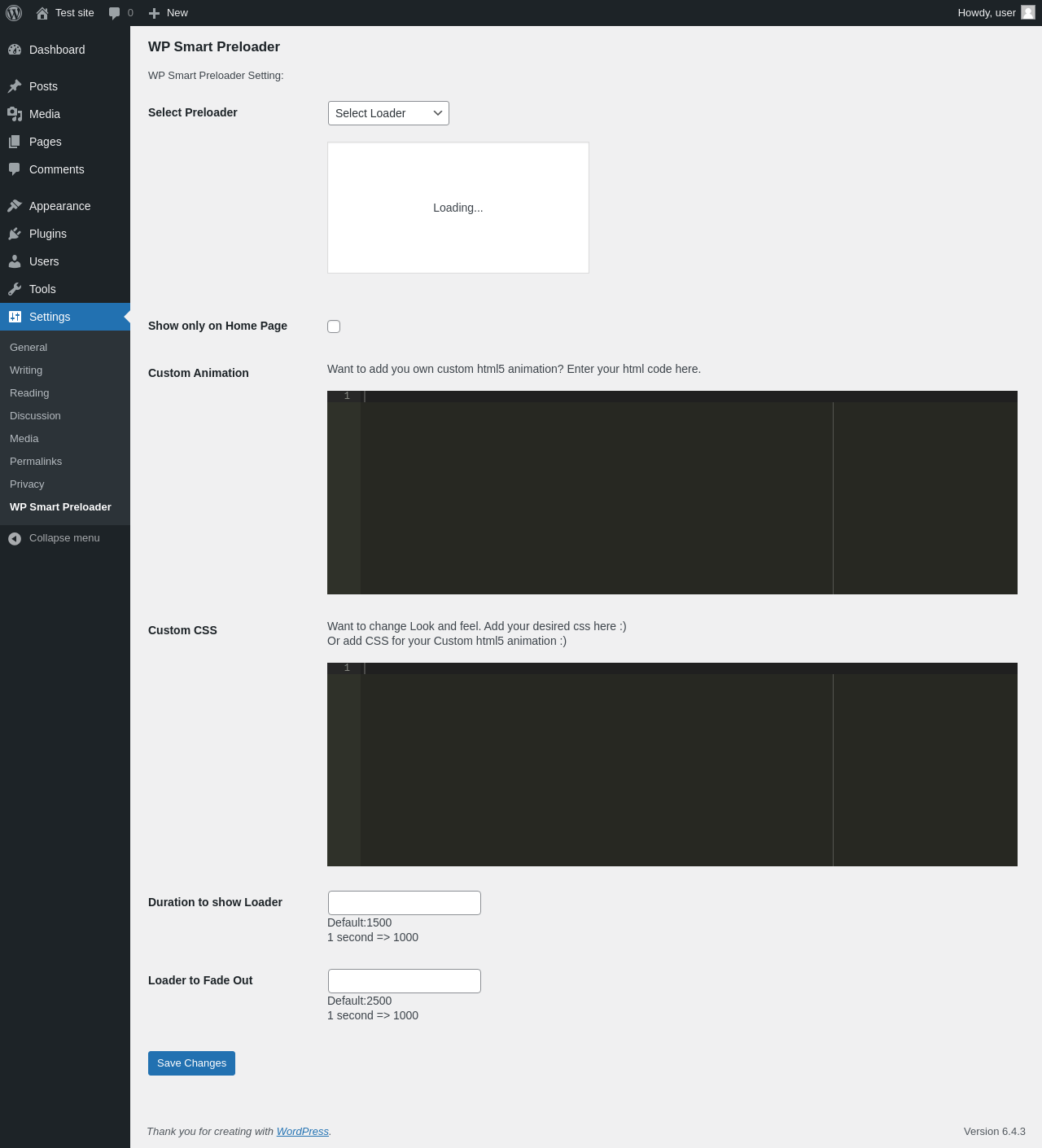Click the Custom CSS label

click(x=182, y=630)
